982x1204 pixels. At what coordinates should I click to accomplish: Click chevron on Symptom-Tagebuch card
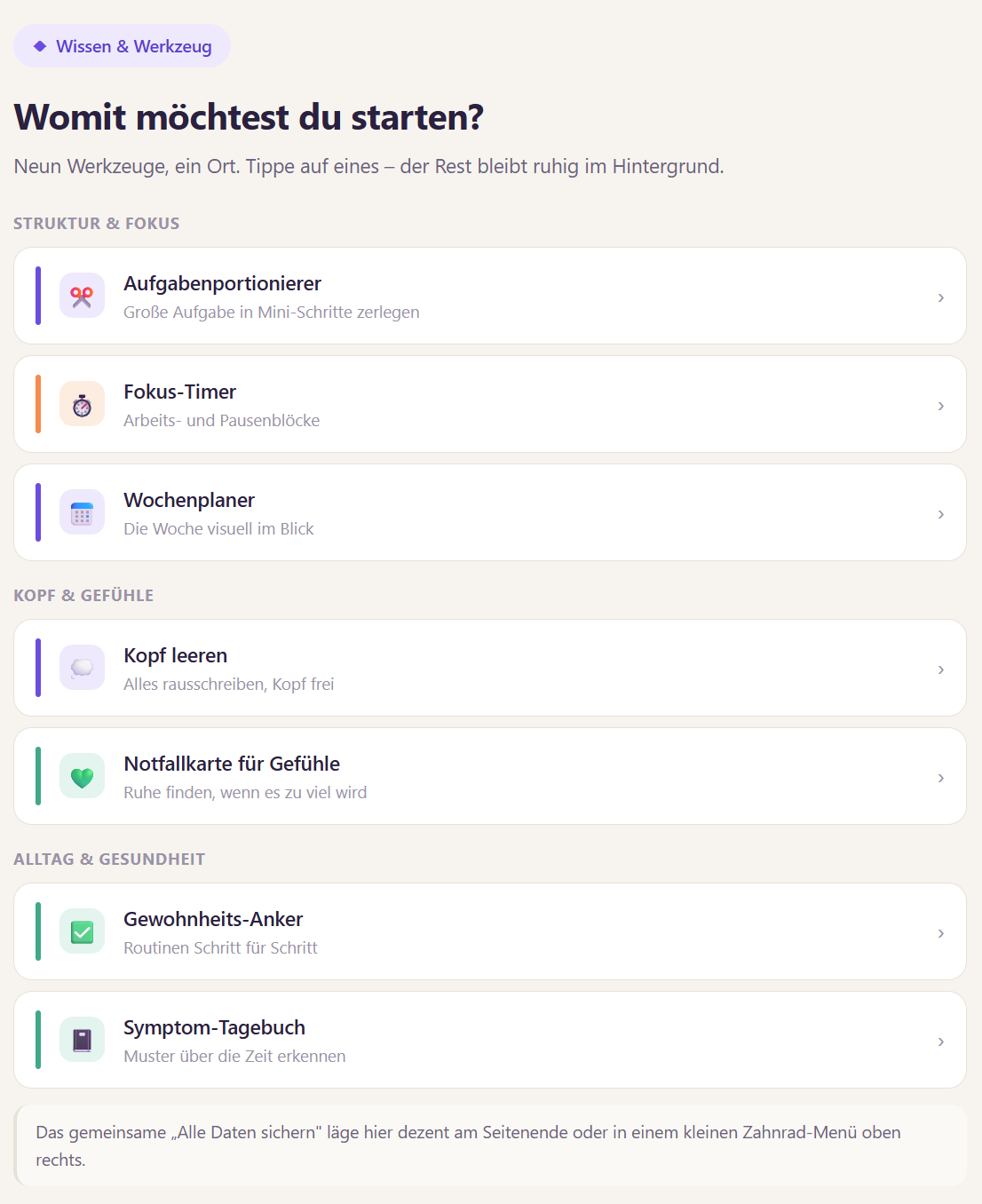[940, 1042]
